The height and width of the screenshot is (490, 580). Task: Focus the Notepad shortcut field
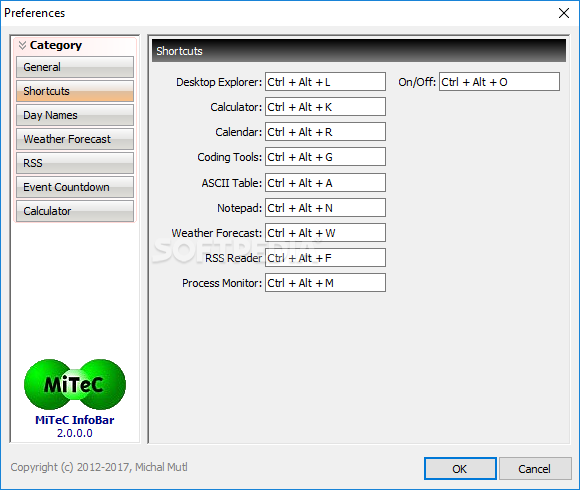325,208
